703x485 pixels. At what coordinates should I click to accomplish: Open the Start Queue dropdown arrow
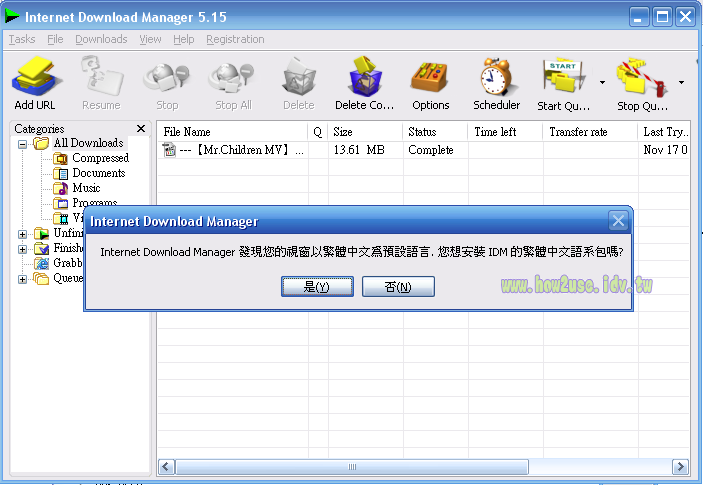pos(603,82)
